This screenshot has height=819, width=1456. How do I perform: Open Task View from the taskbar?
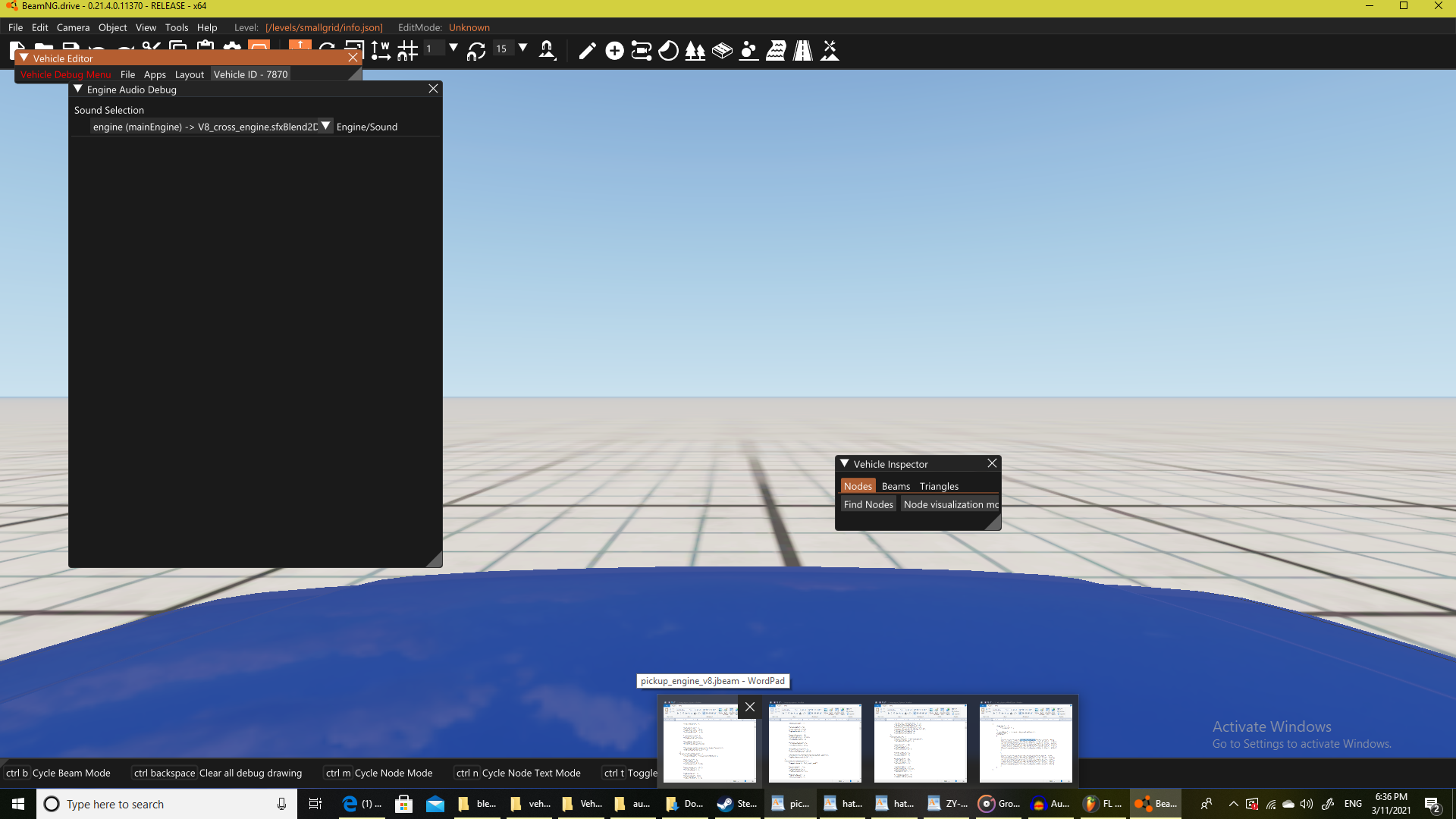[315, 804]
